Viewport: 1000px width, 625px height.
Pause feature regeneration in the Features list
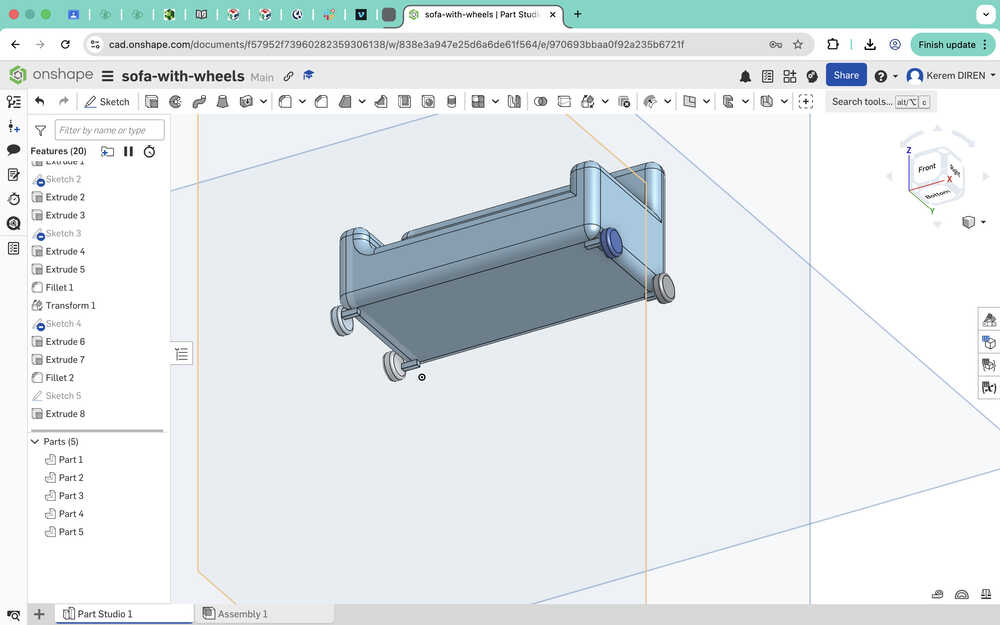128,151
